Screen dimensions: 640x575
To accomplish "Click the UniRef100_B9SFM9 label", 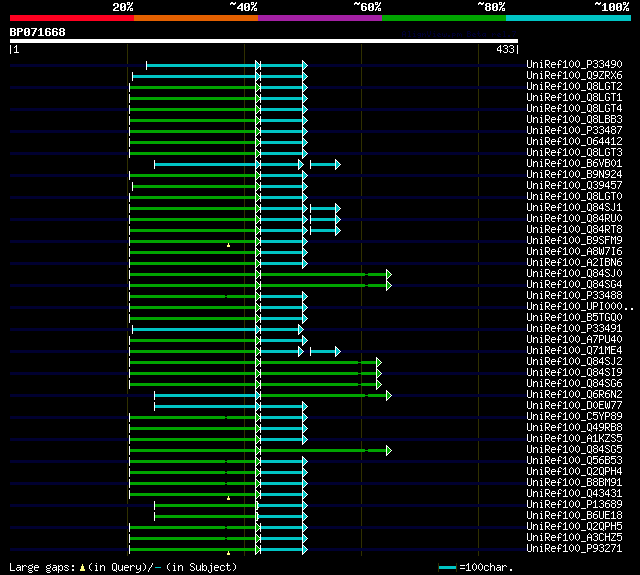I will pyautogui.click(x=574, y=240).
